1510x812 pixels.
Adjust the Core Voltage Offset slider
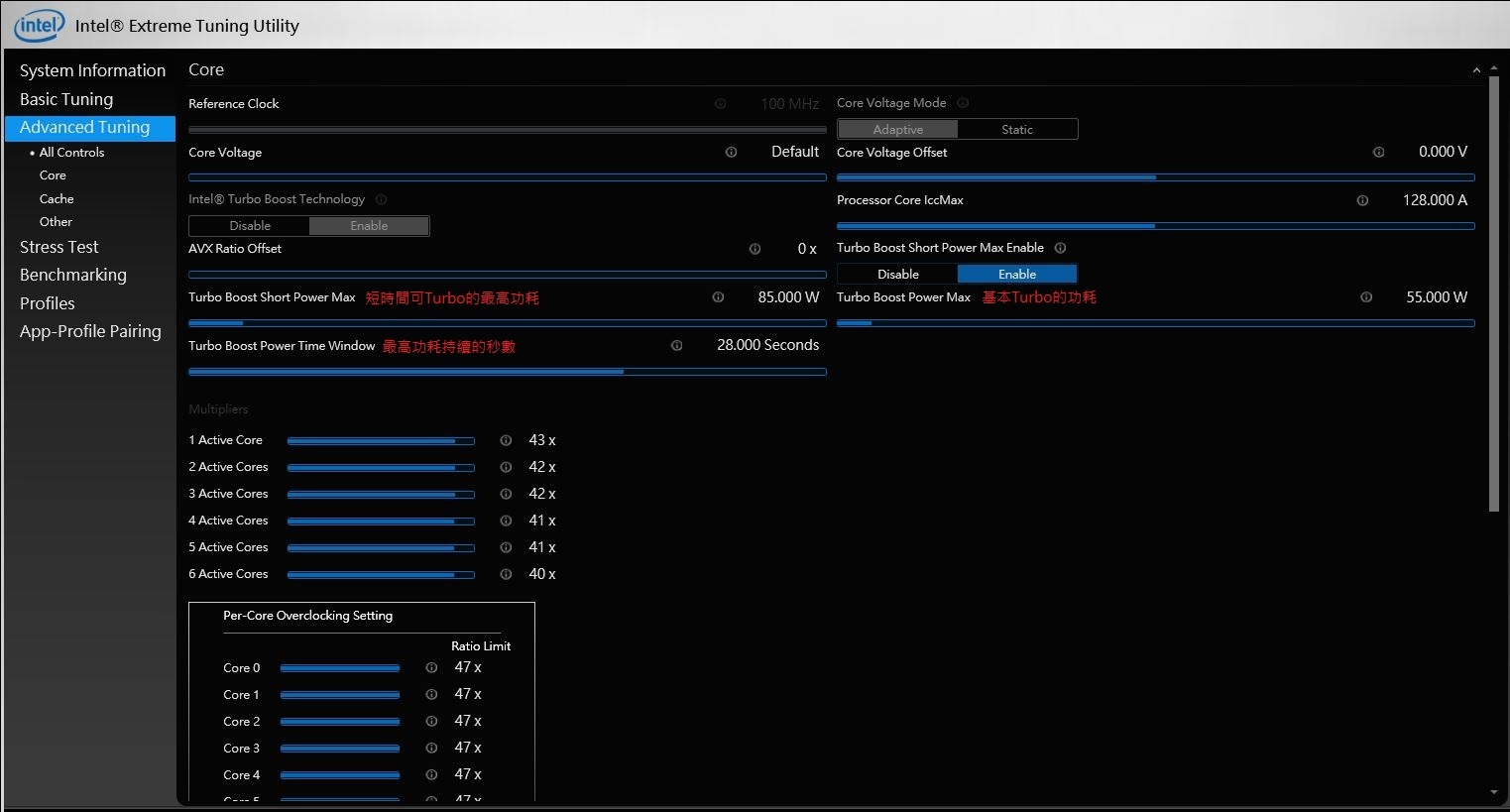1156,177
